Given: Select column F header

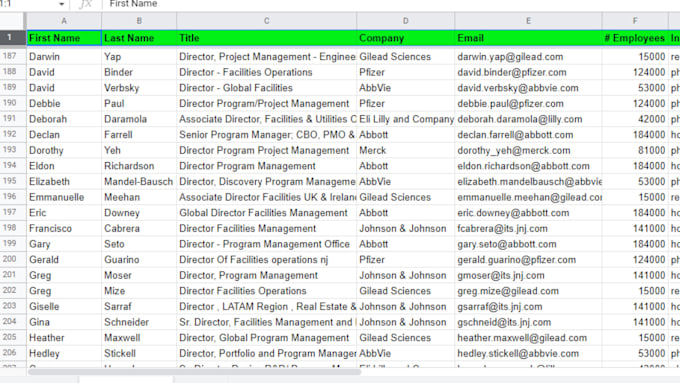Looking at the screenshot, I should 635,21.
